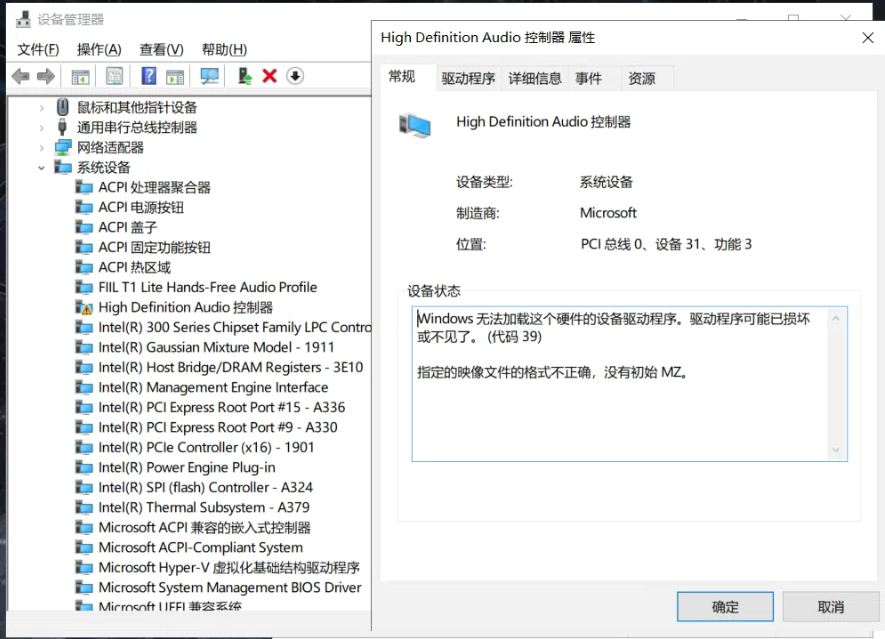Screen dimensions: 885x639
Task: Click the device icon beside ACPI 电源按钮
Action: [84, 208]
